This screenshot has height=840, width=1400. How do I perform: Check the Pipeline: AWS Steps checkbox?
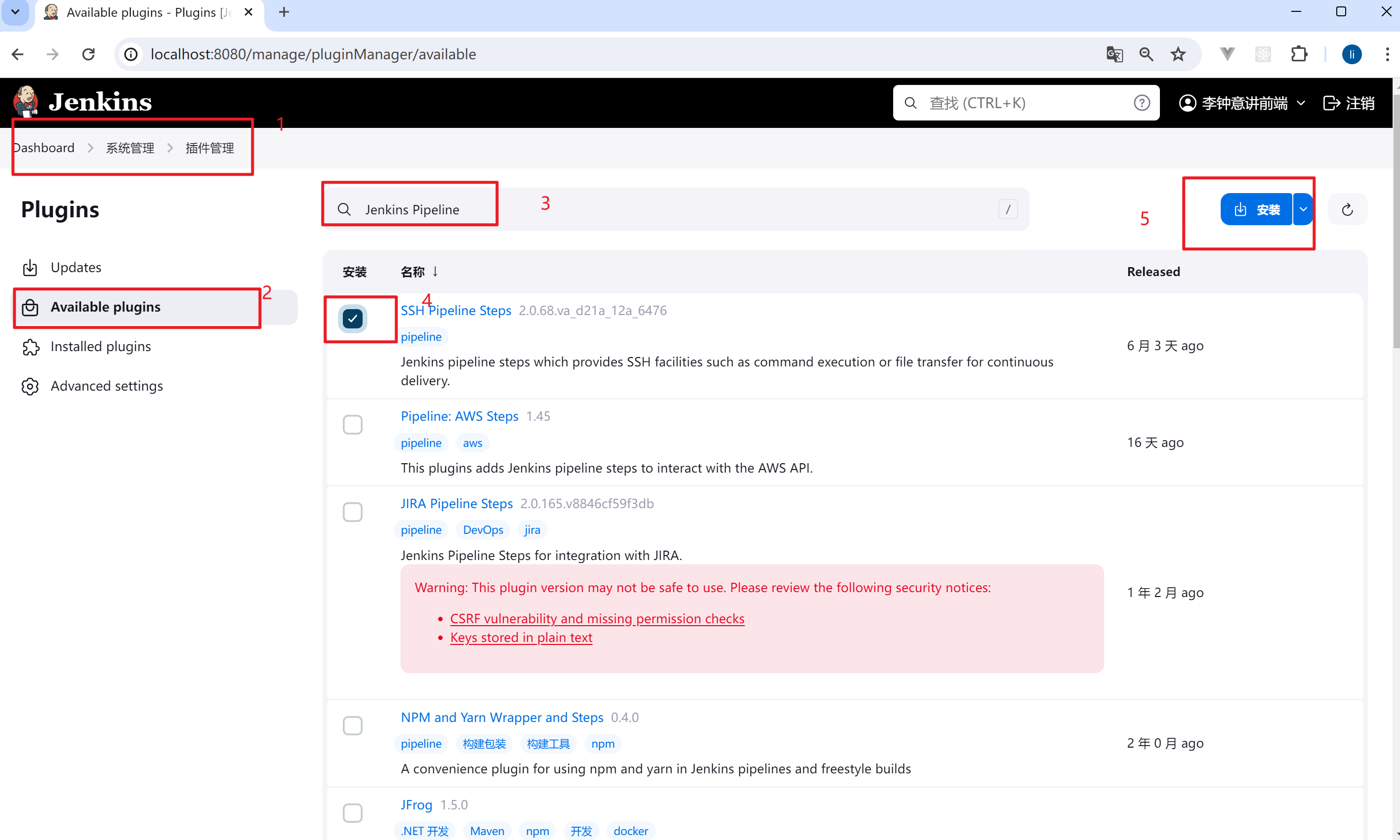tap(353, 425)
